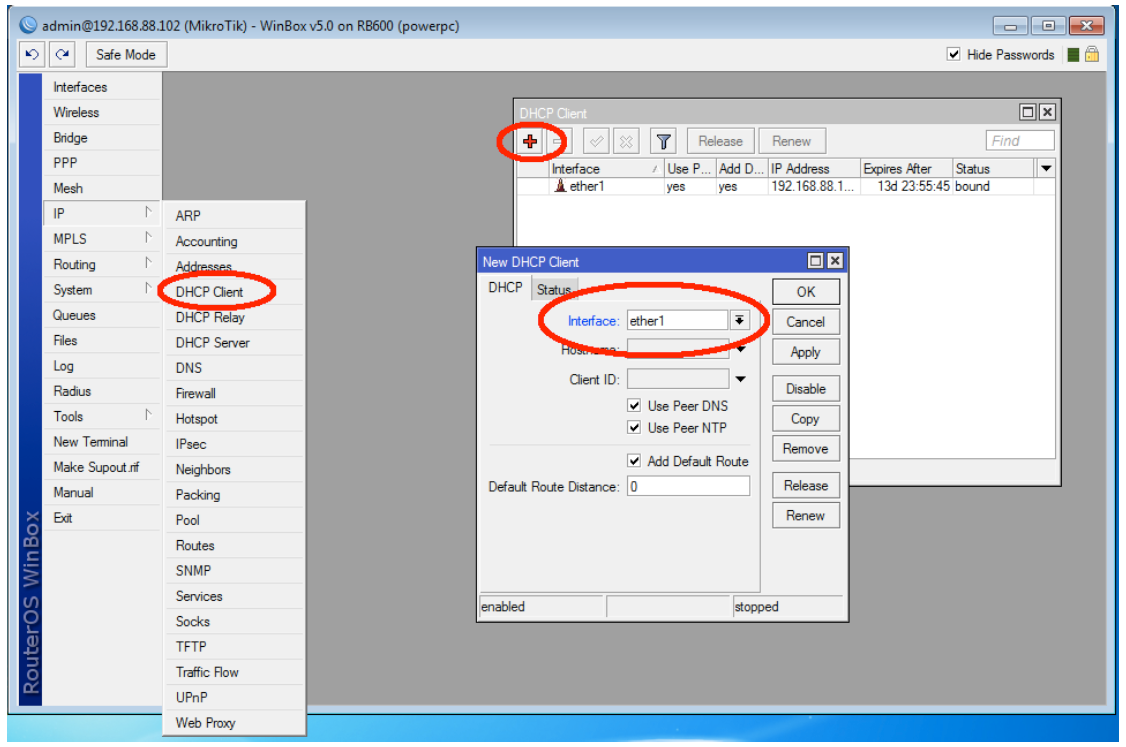This screenshot has width=1126, height=747.
Task: Click Release in DHCP Client toolbar
Action: pyautogui.click(x=720, y=141)
